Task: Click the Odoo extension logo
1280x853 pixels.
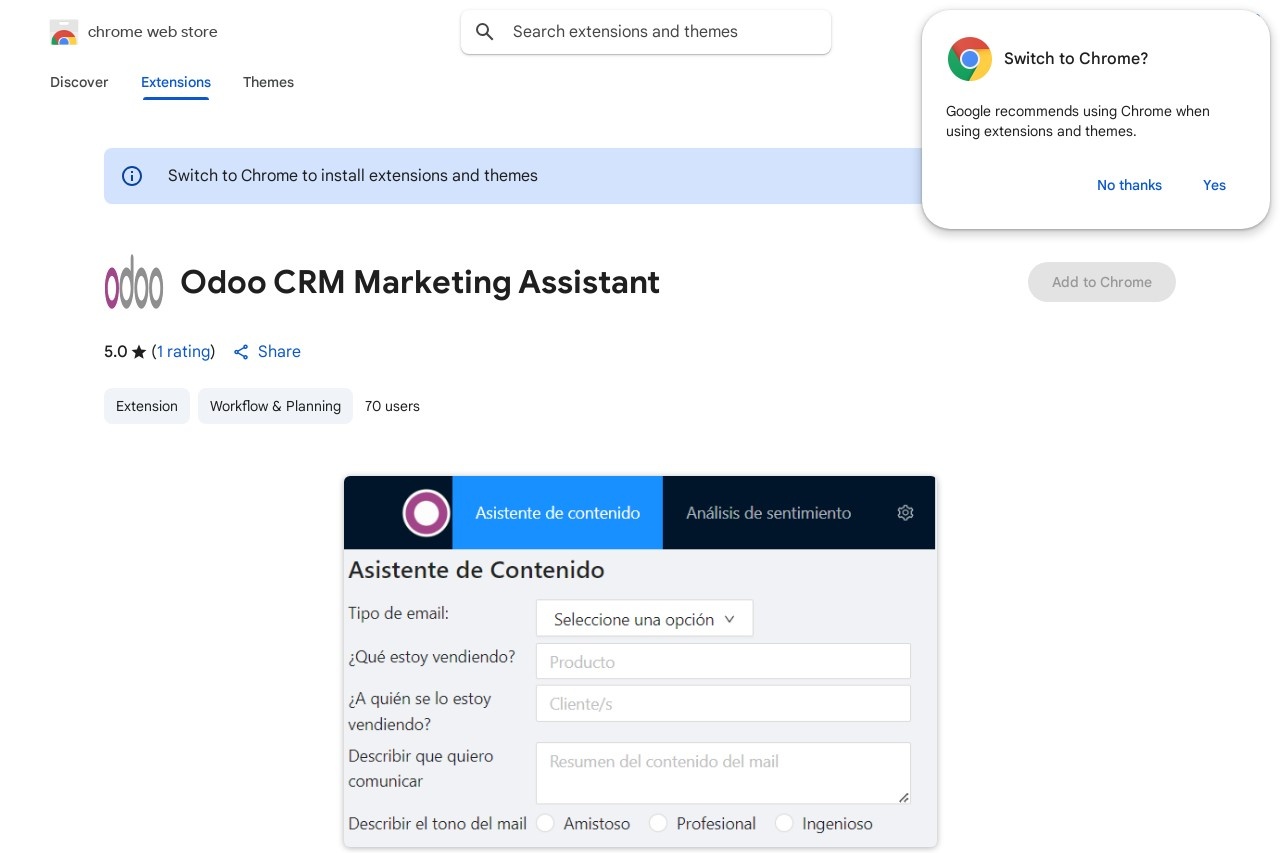Action: point(134,282)
